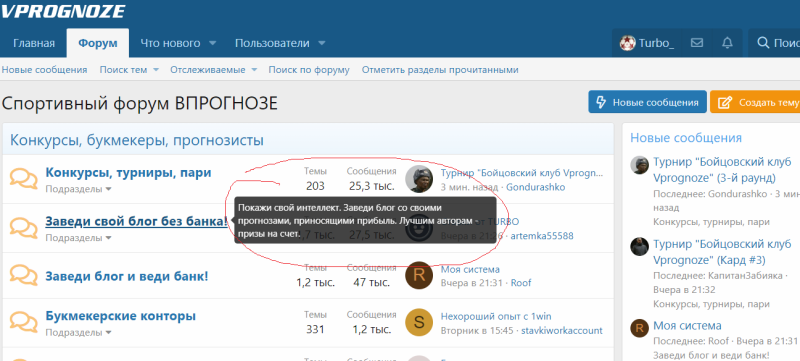
Task: Open the Пользователи tab
Action: point(272,43)
